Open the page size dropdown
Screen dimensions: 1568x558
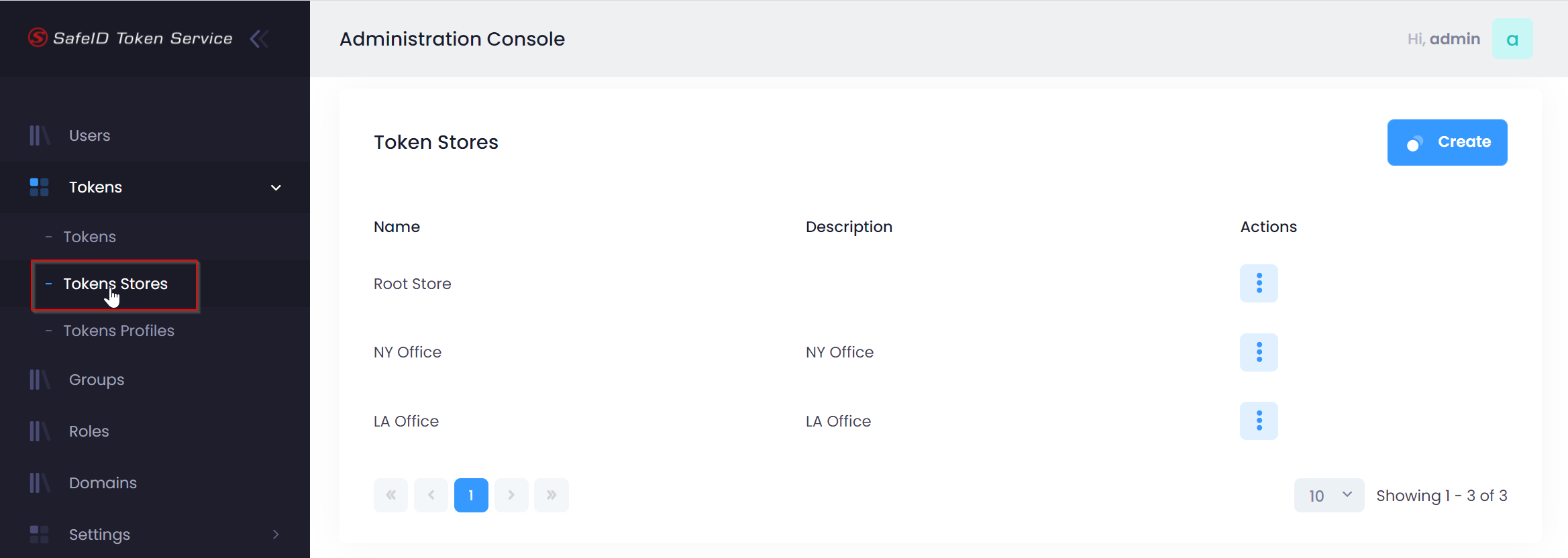click(x=1328, y=495)
